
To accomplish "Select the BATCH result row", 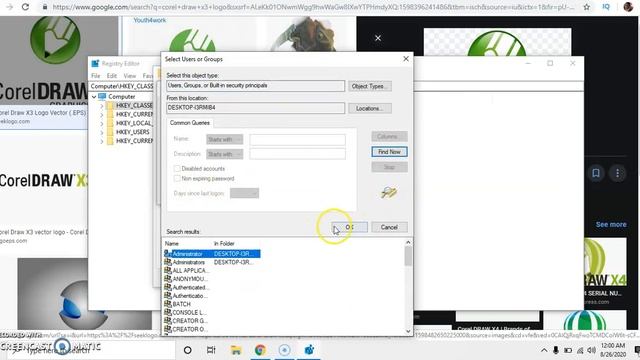I will pos(178,304).
